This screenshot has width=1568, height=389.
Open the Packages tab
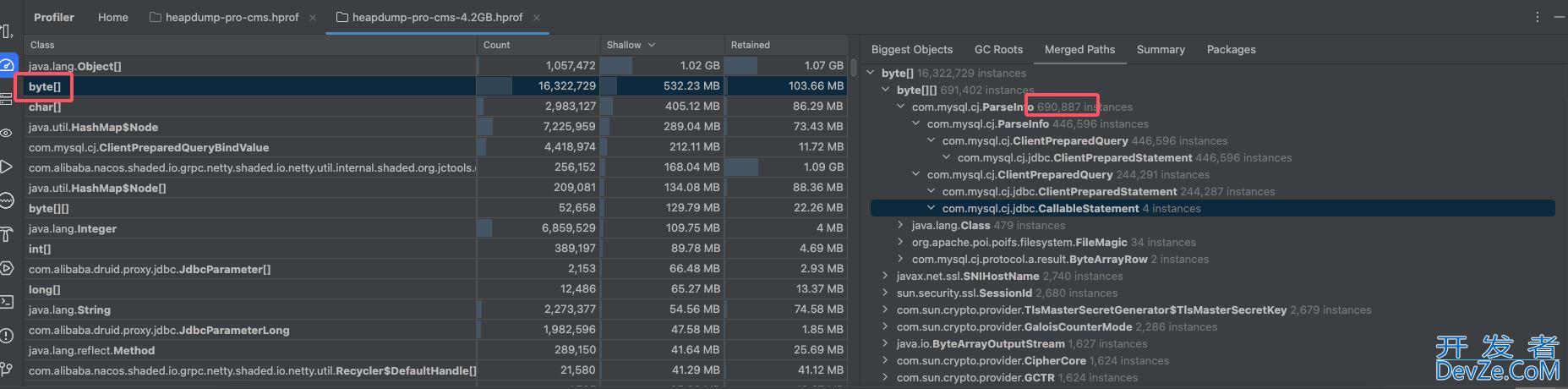(1231, 49)
